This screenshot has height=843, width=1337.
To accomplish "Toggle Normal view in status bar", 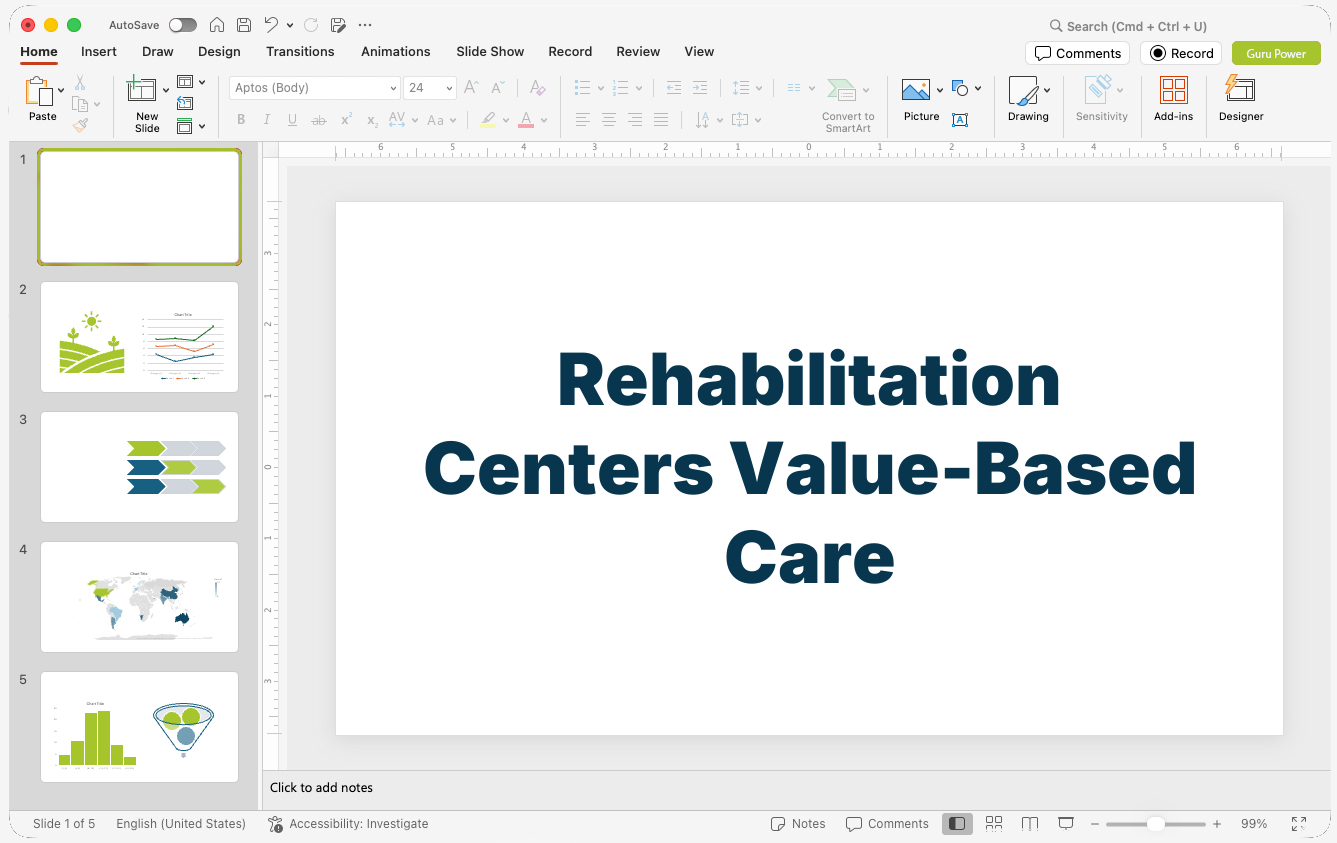I will pyautogui.click(x=958, y=823).
